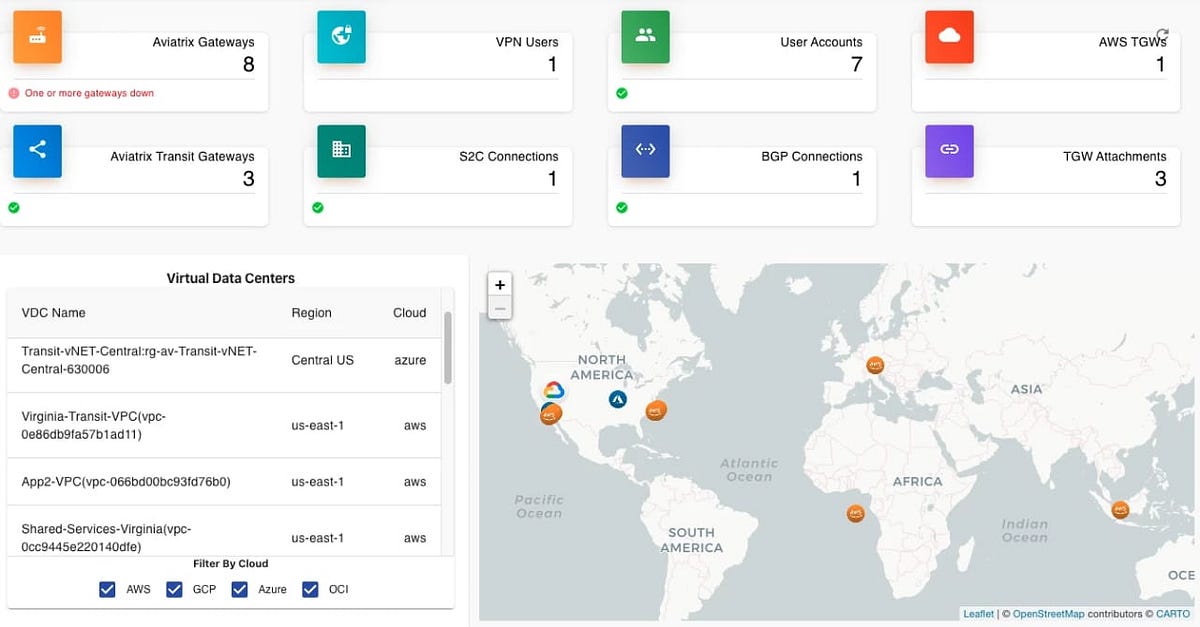1200x627 pixels.
Task: Disable the GCP filter checkbox
Action: (x=172, y=588)
